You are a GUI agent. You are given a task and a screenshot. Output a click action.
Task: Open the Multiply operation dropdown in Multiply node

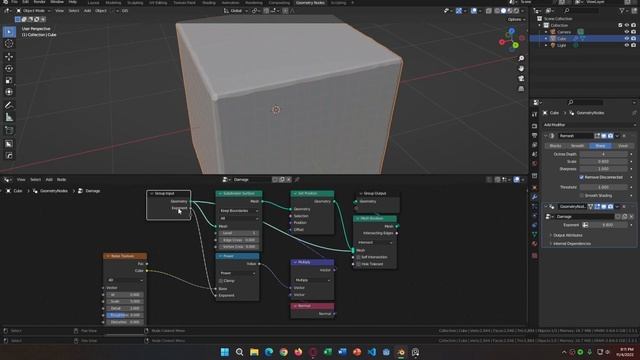312,280
